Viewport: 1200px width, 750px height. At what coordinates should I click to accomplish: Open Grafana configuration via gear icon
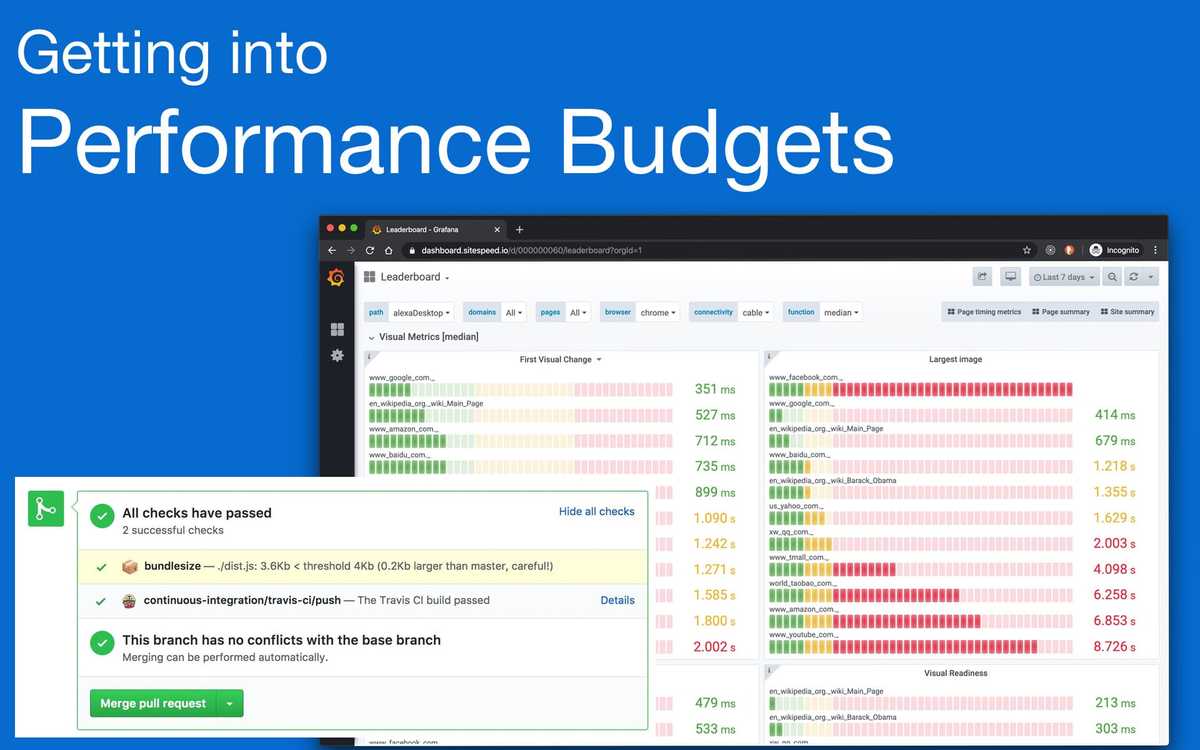coord(337,355)
